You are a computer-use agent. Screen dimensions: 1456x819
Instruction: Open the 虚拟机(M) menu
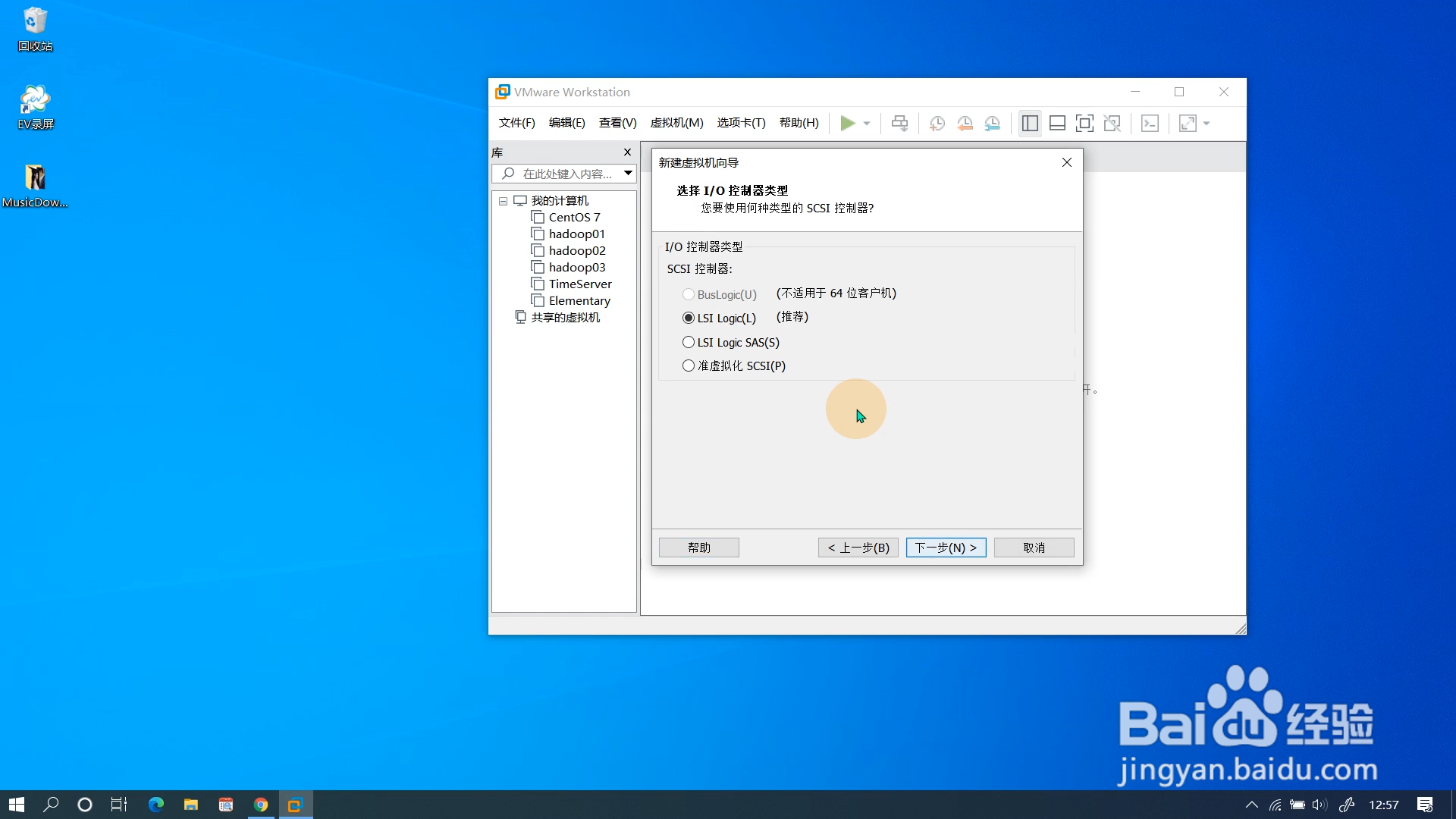tap(676, 123)
